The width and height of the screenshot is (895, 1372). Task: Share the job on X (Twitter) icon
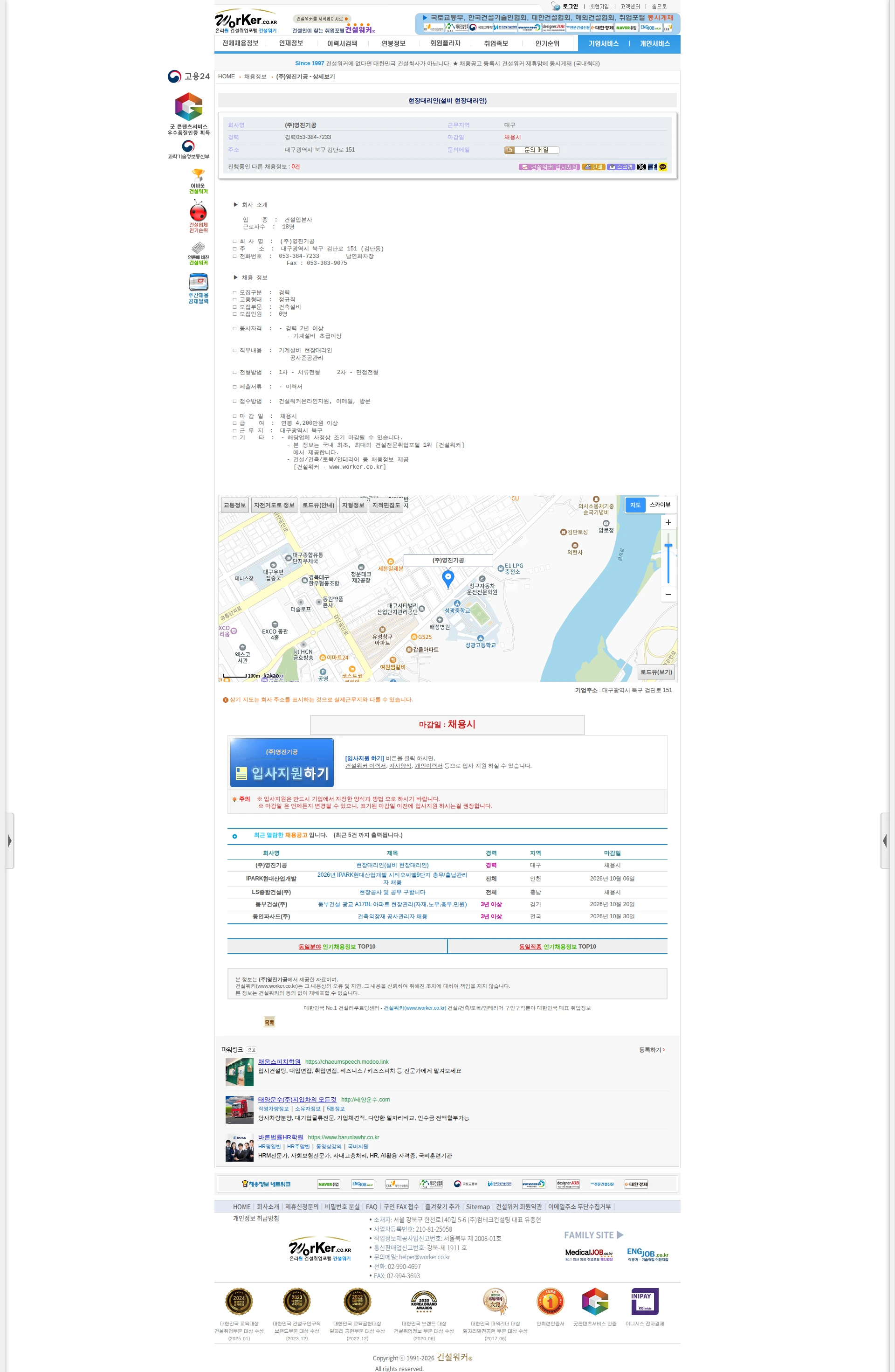coord(641,167)
